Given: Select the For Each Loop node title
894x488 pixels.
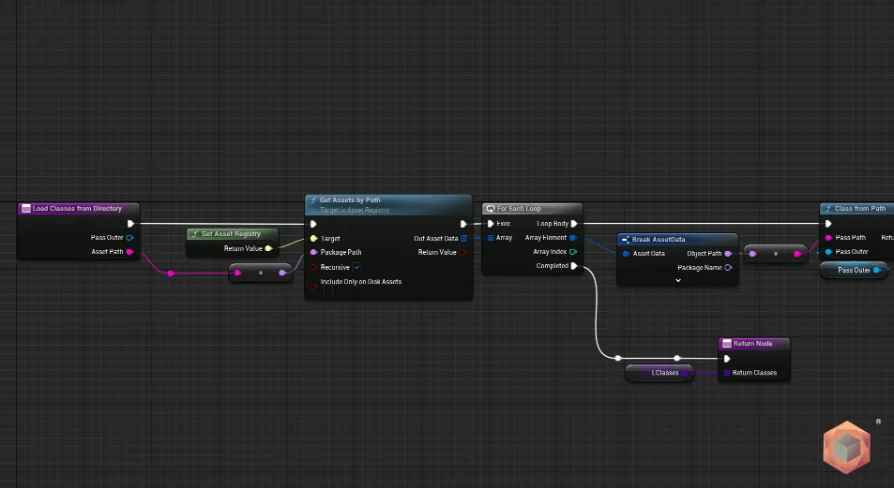Looking at the screenshot, I should (x=518, y=209).
